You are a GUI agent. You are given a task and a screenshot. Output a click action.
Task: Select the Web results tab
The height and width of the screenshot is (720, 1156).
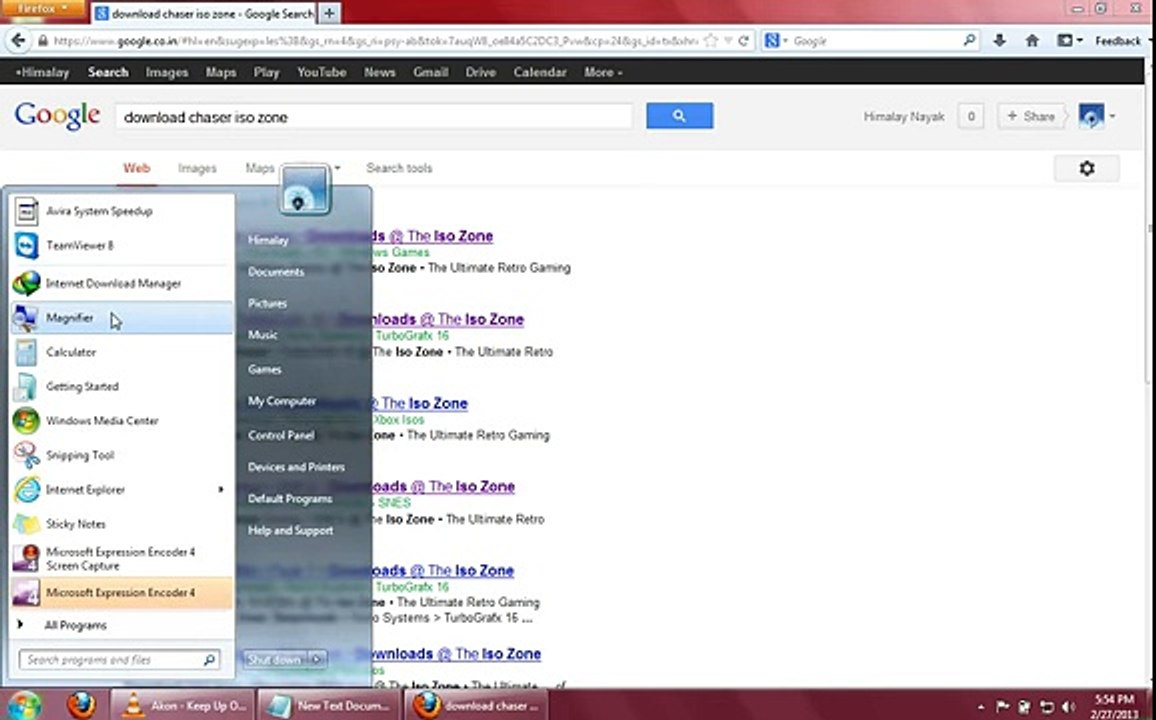point(136,169)
